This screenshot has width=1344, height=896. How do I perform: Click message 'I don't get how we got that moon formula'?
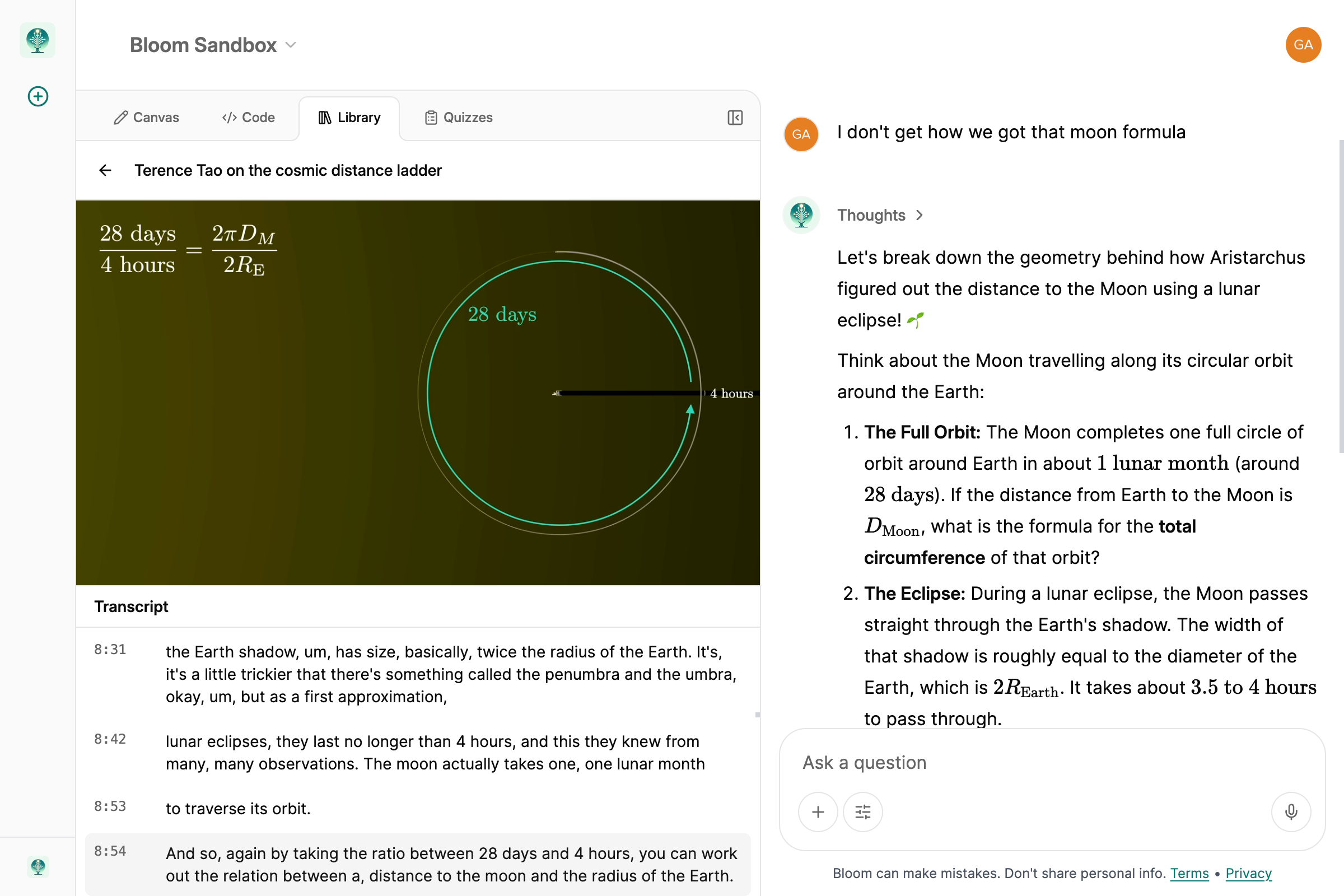click(x=1011, y=132)
